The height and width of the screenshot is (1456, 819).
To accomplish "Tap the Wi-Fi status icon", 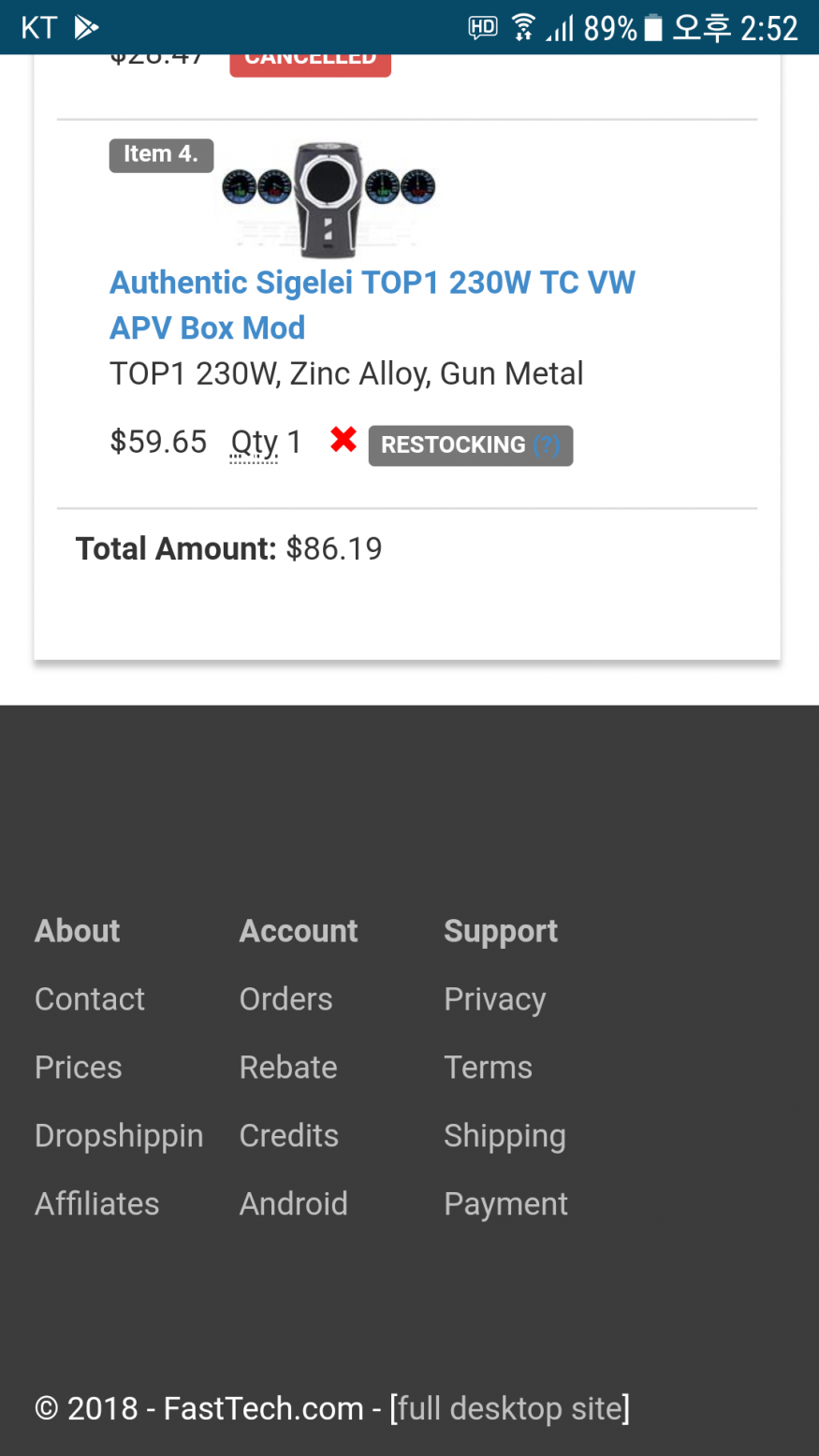I will (x=524, y=28).
